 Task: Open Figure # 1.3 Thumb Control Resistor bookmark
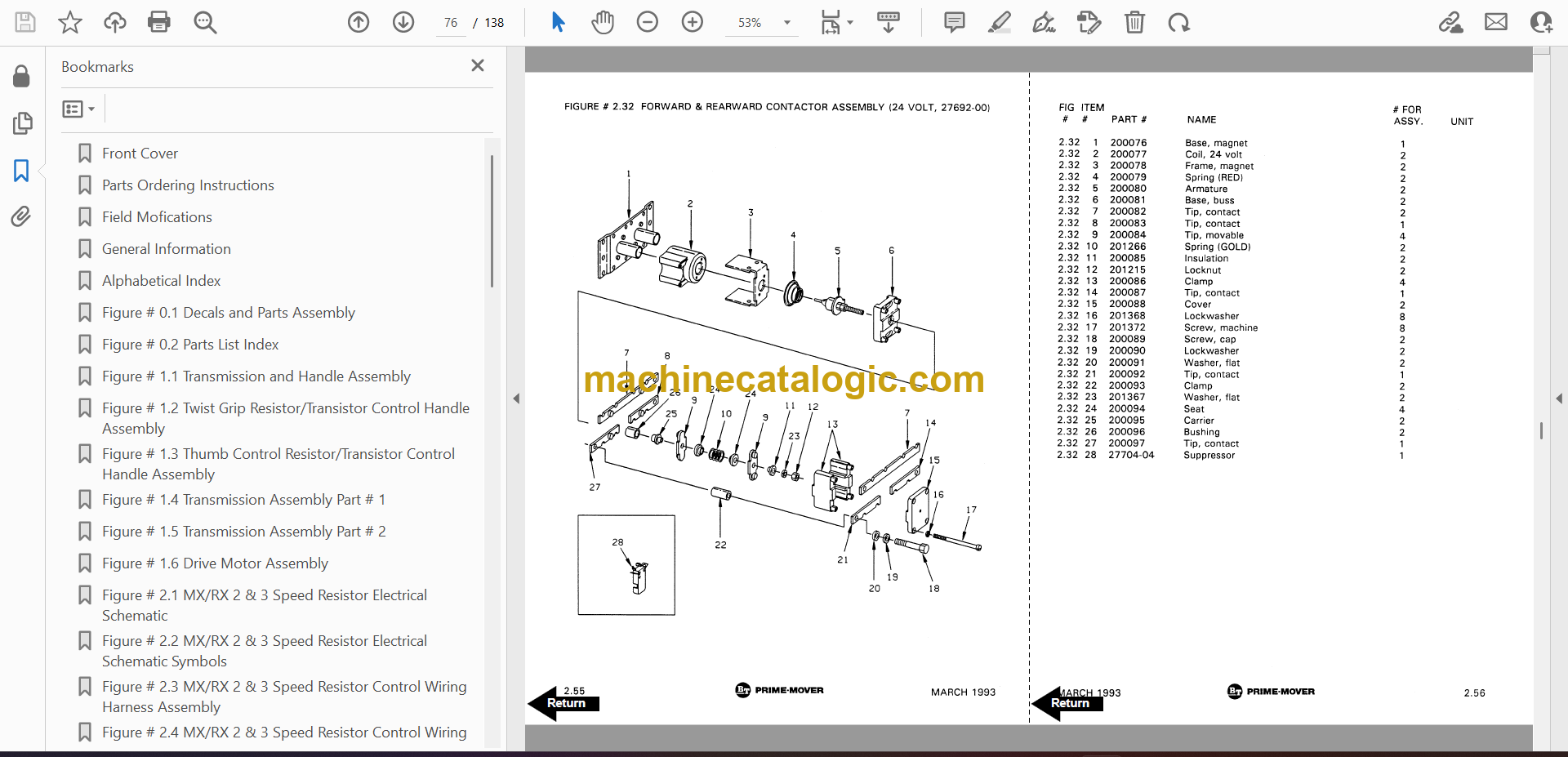click(278, 464)
